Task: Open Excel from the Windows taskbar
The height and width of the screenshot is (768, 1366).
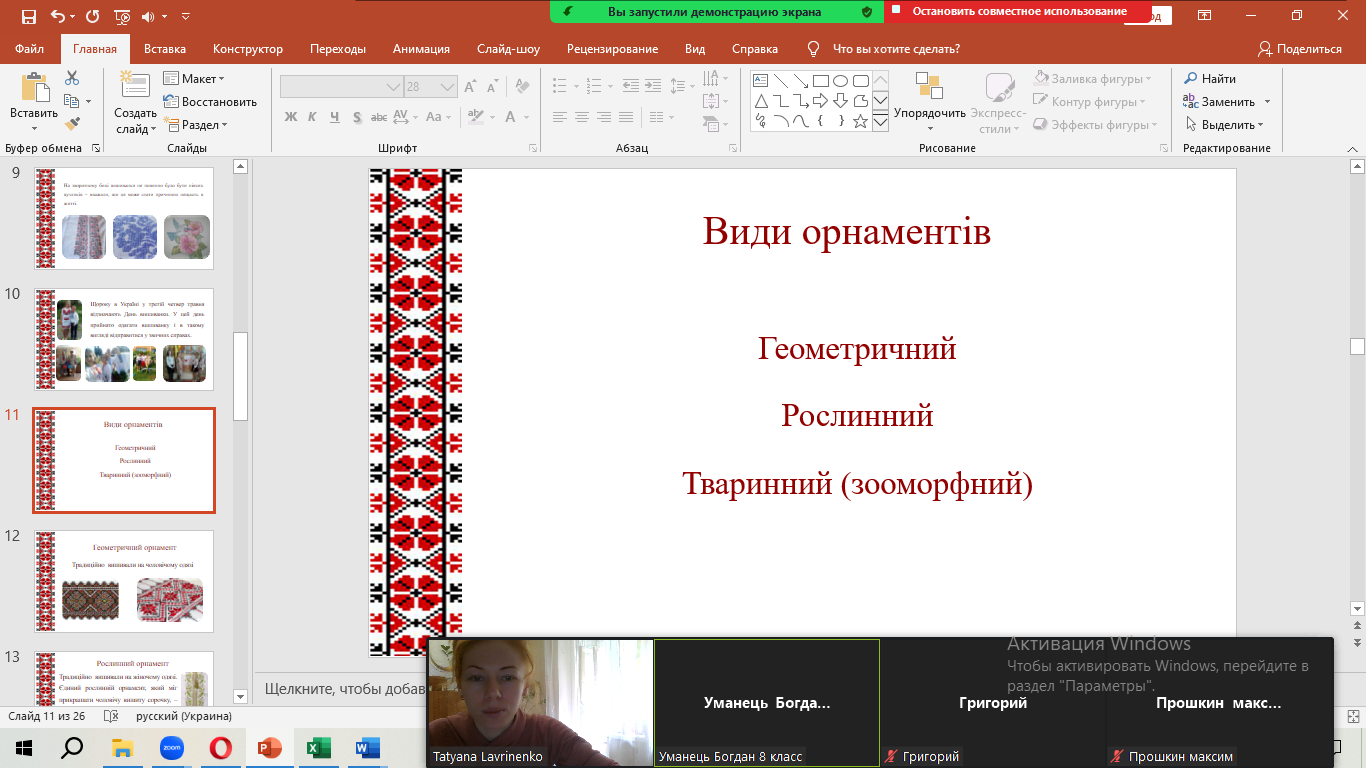Action: pos(318,748)
